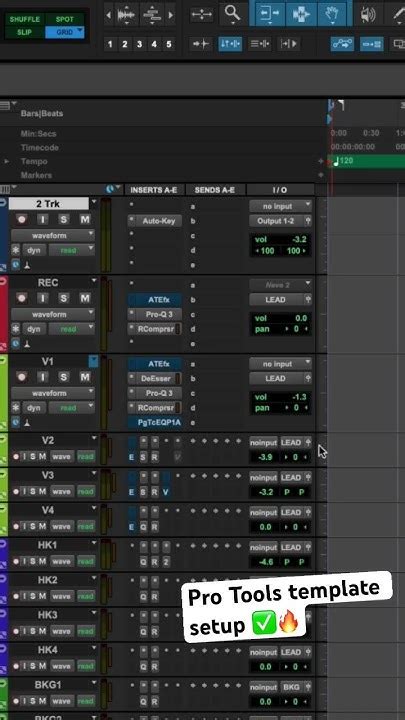The width and height of the screenshot is (405, 720).
Task: Select the Zoomer magnifying glass tool
Action: coord(233,13)
